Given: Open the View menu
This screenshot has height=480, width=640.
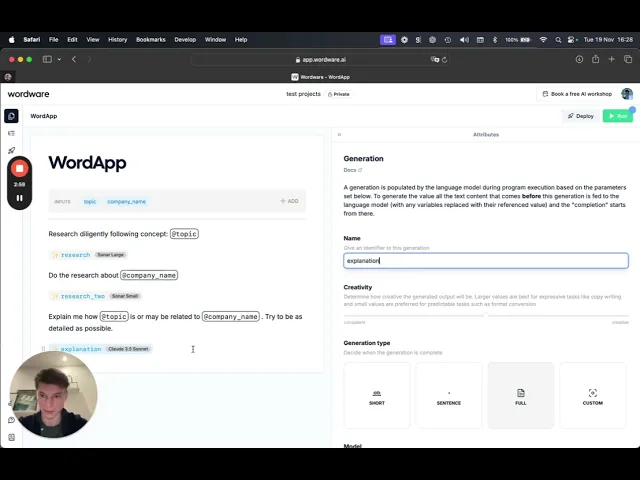Looking at the screenshot, I should [x=93, y=40].
